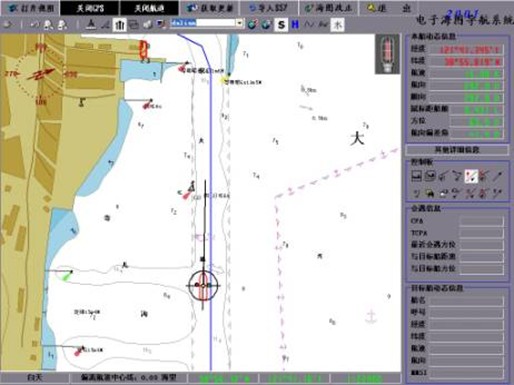Viewport: 514px width, 385px height.
Task: Click the 获取更新 update button
Action: (x=210, y=8)
